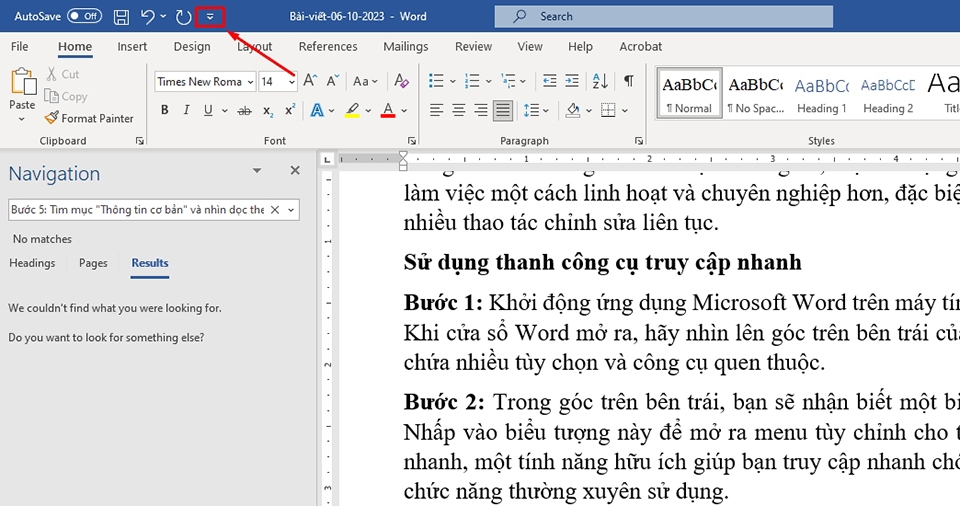
Task: Open Navigation pane task options arrow
Action: pos(257,170)
